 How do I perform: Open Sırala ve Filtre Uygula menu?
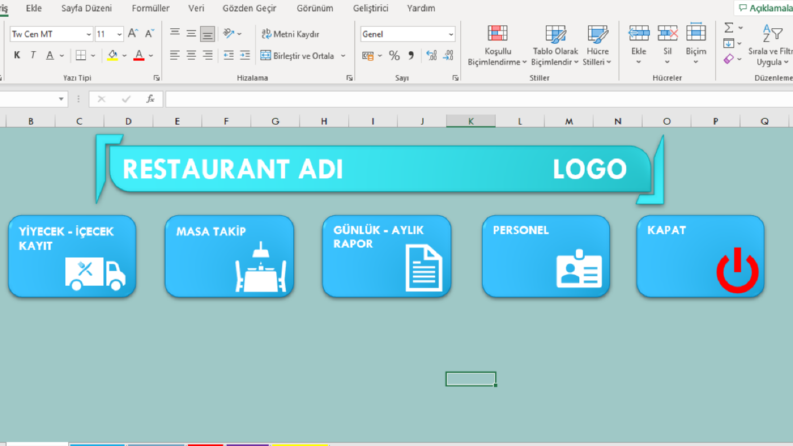point(772,45)
